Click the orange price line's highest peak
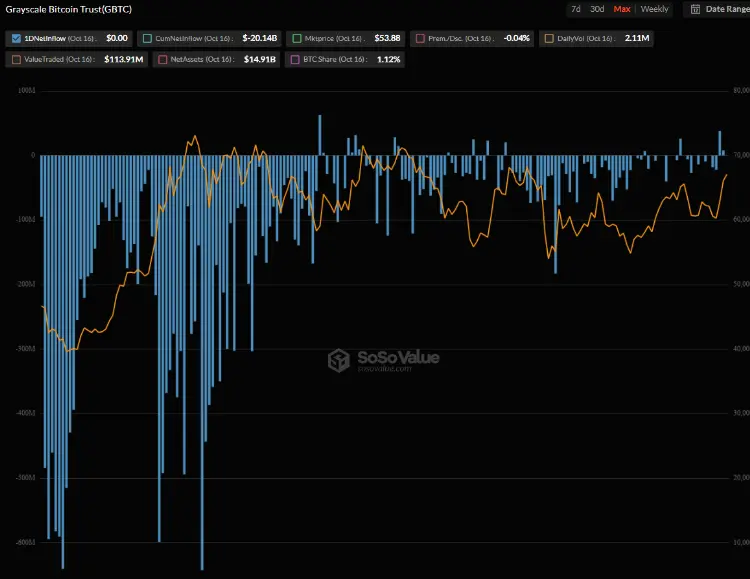Screen dimensions: 750x579 [x=194, y=137]
